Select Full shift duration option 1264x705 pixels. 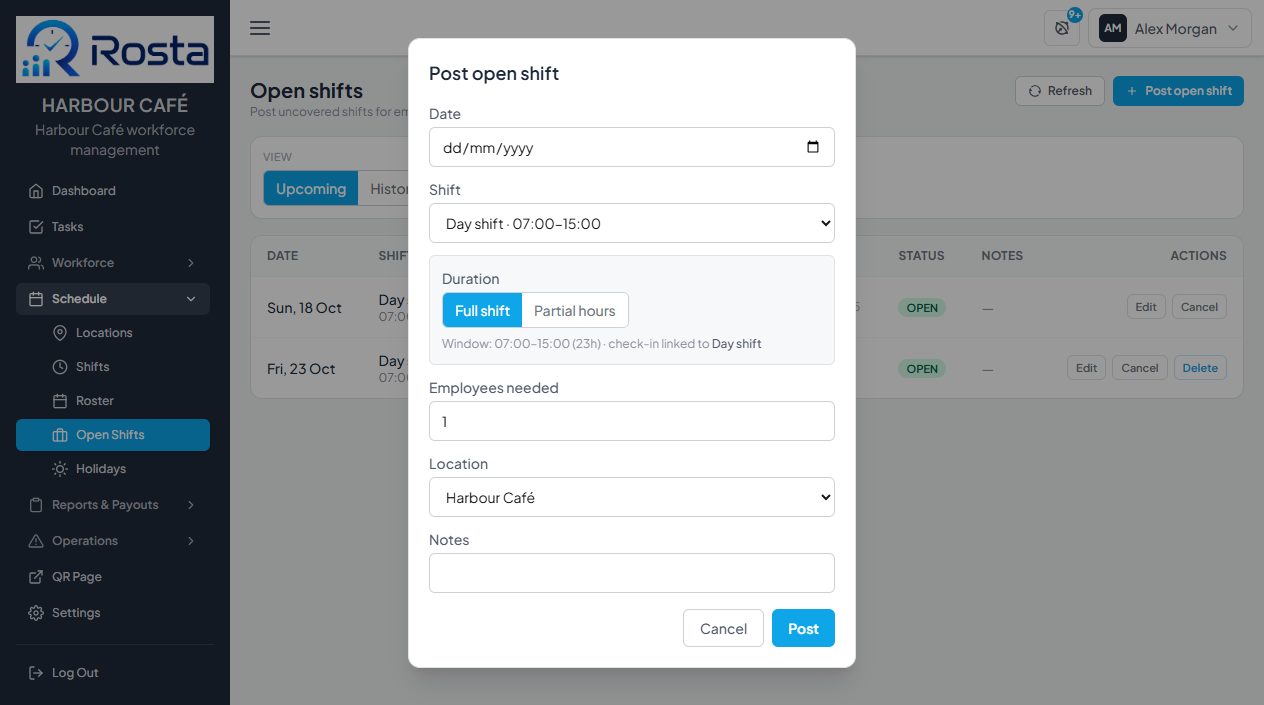(x=482, y=310)
